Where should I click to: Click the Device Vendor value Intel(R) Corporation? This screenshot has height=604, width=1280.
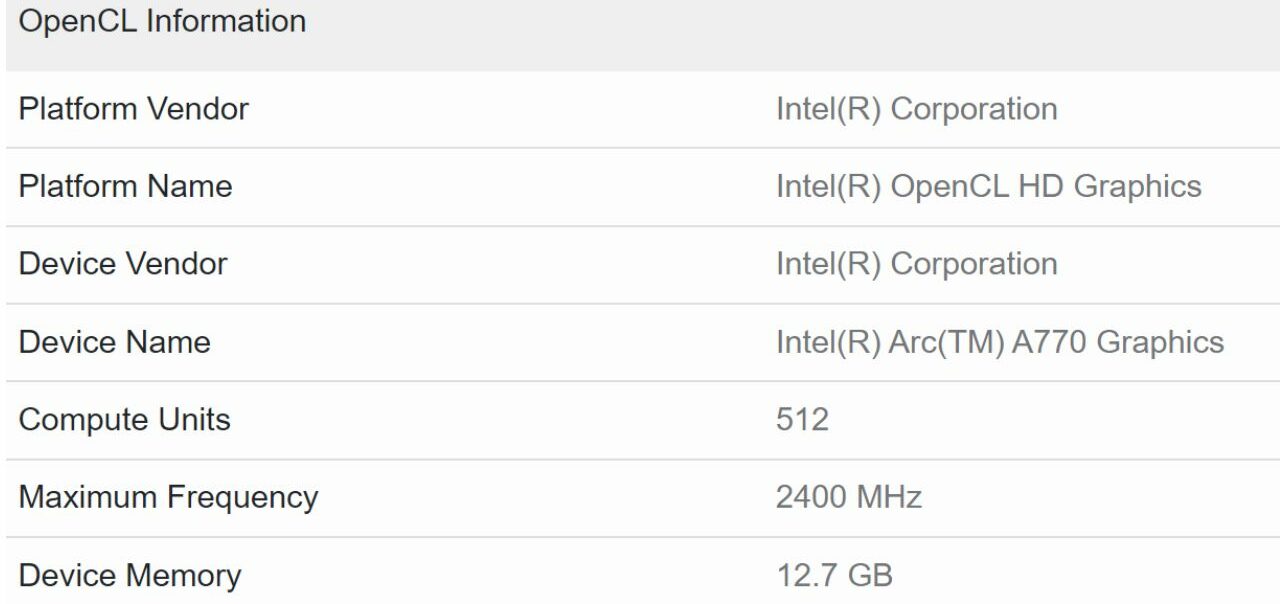click(916, 264)
